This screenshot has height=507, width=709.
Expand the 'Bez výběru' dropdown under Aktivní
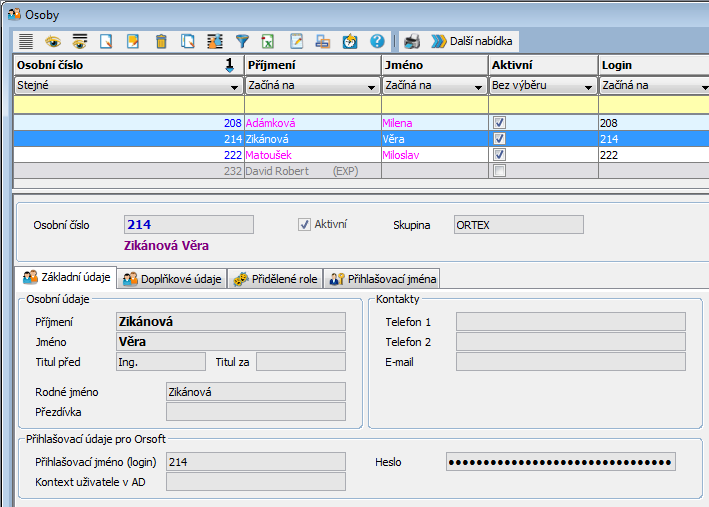(590, 87)
